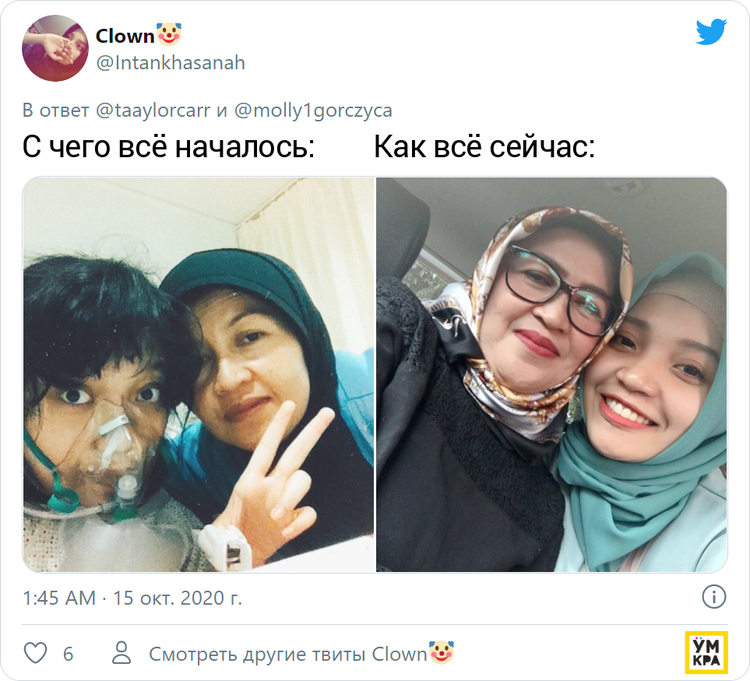The width and height of the screenshot is (750, 681).
Task: Click clown emoji in footer link
Action: pyautogui.click(x=441, y=653)
